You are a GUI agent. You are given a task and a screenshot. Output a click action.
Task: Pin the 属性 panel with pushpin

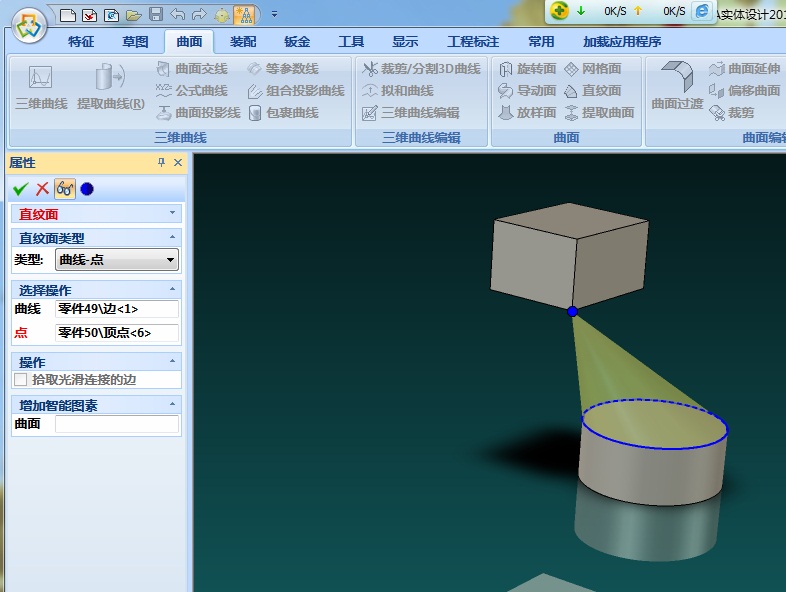point(161,163)
